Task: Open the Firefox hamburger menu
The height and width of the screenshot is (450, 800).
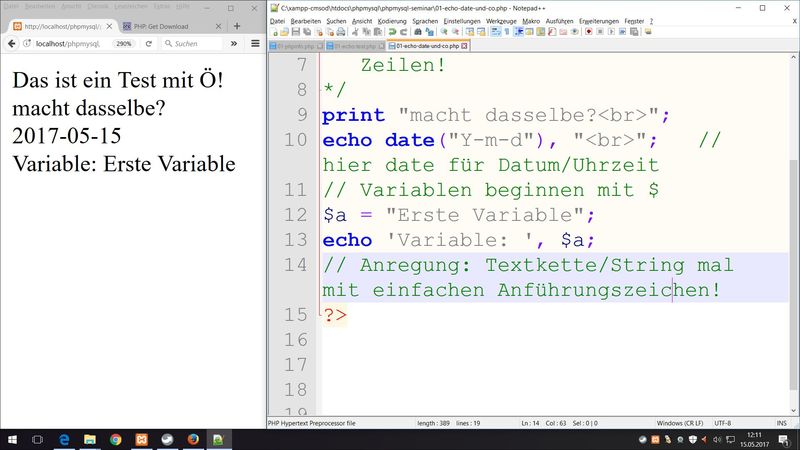Action: [x=254, y=44]
